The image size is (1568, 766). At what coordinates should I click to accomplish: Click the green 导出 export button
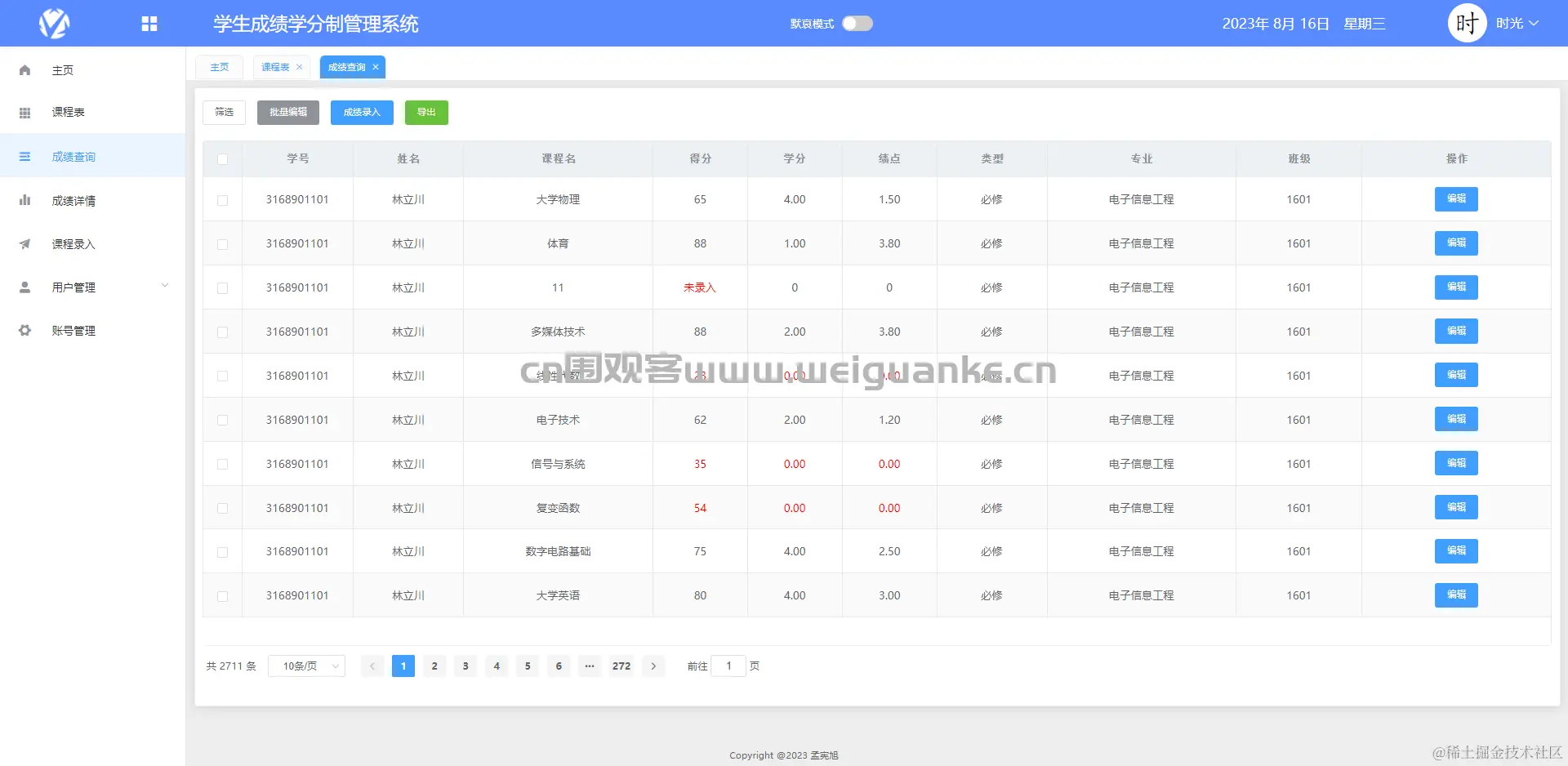426,113
